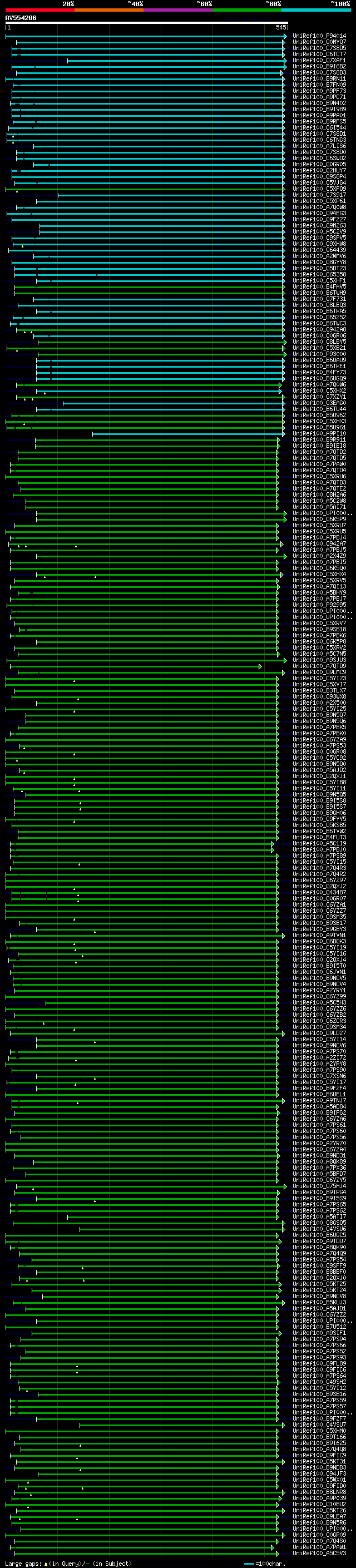
Task: Select the UniRef100_Q9M263 label
Action: tap(319, 225)
